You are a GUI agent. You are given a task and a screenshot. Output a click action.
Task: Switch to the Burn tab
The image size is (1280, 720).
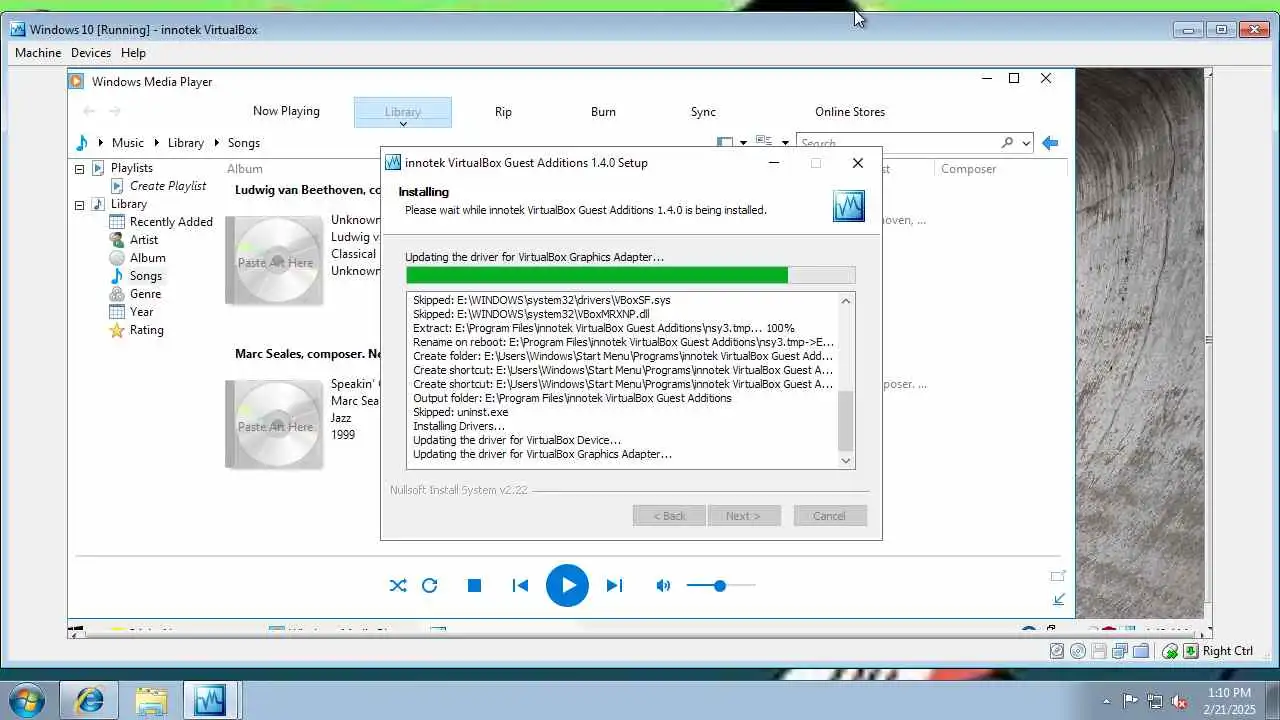pos(603,112)
